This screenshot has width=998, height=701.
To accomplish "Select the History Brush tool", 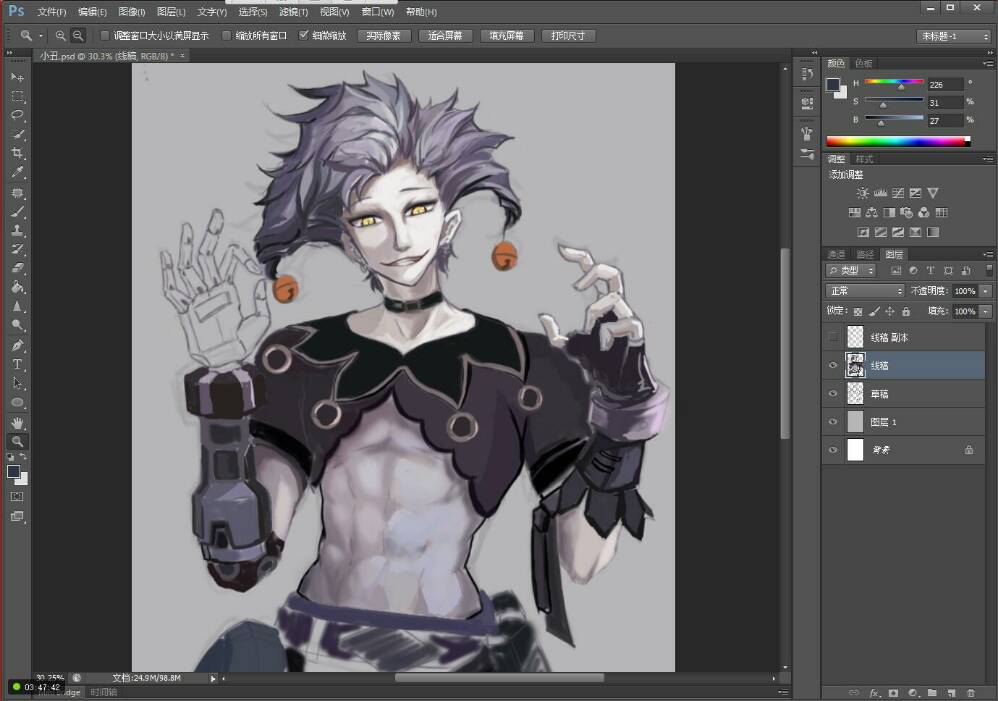I will click(17, 250).
